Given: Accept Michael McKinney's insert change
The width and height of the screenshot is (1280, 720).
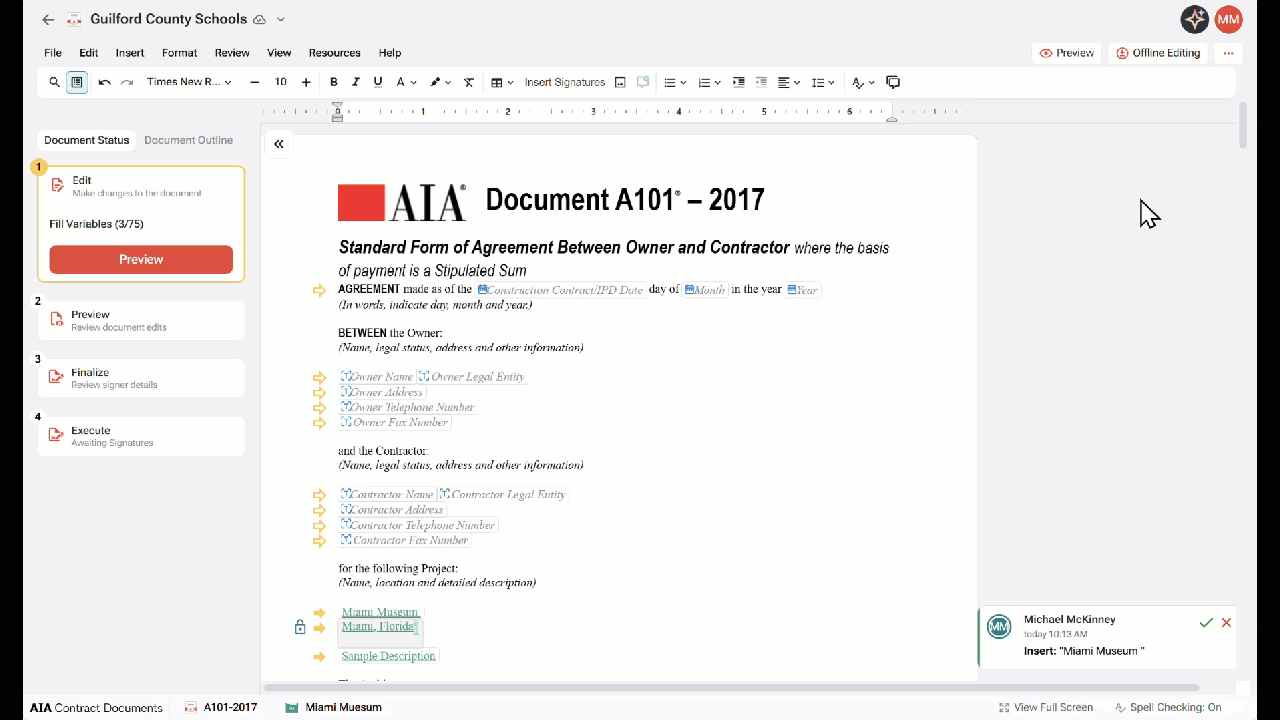Looking at the screenshot, I should click(1206, 623).
